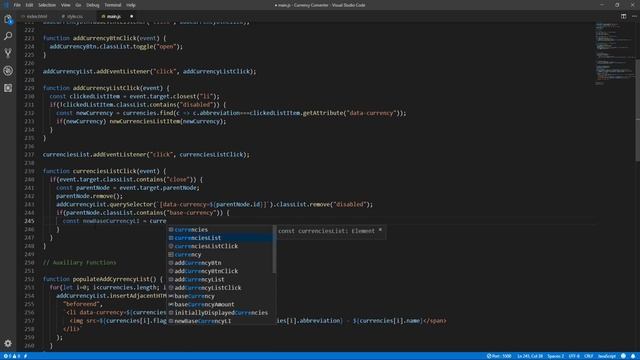
Task: Open the Go menu
Action: click(78, 5)
